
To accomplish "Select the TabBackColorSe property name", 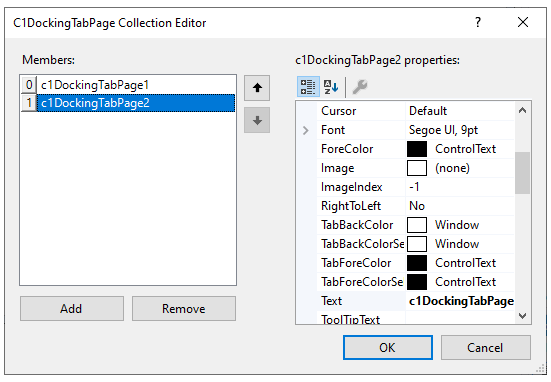I will (362, 244).
